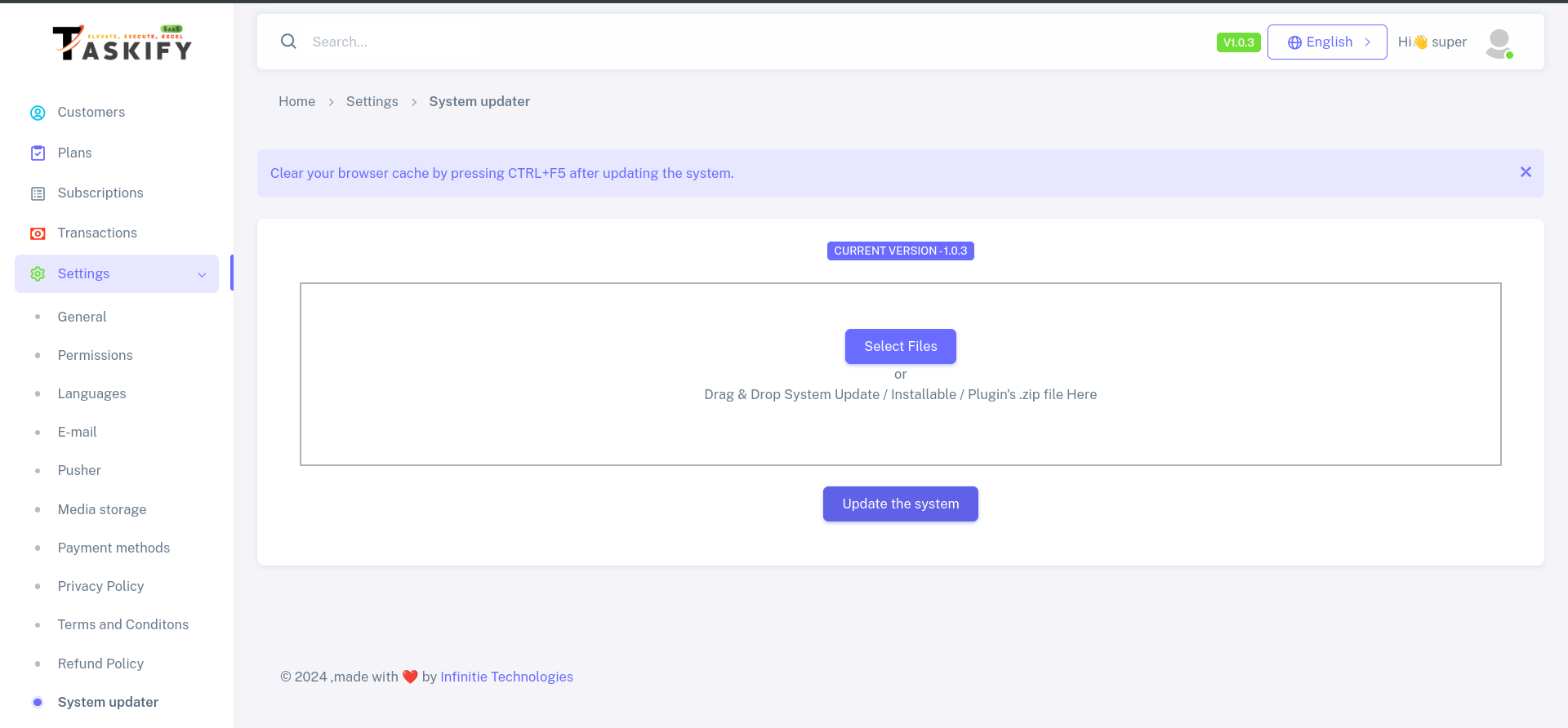
Task: Click the Subscriptions list icon
Action: [x=38, y=193]
